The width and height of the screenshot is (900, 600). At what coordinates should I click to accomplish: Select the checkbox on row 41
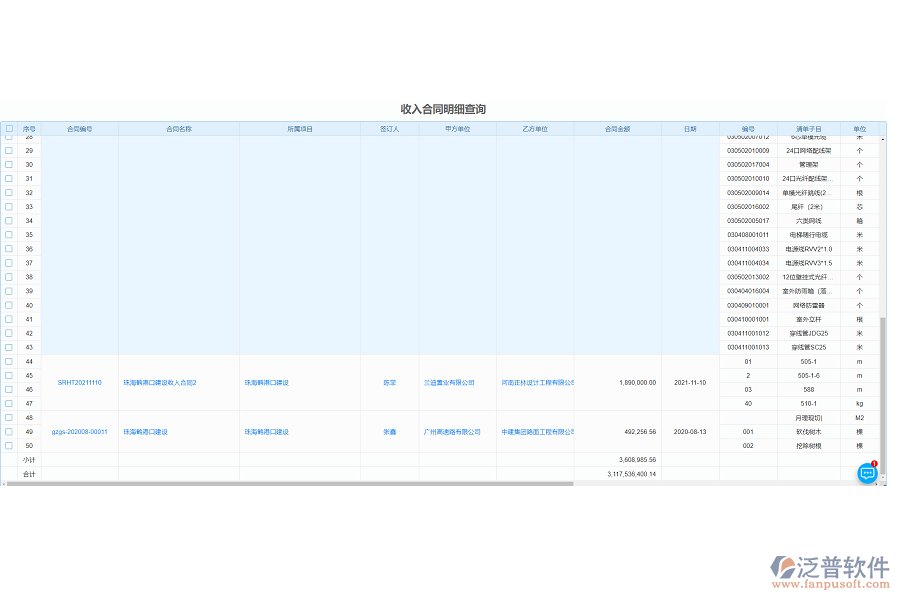9,319
